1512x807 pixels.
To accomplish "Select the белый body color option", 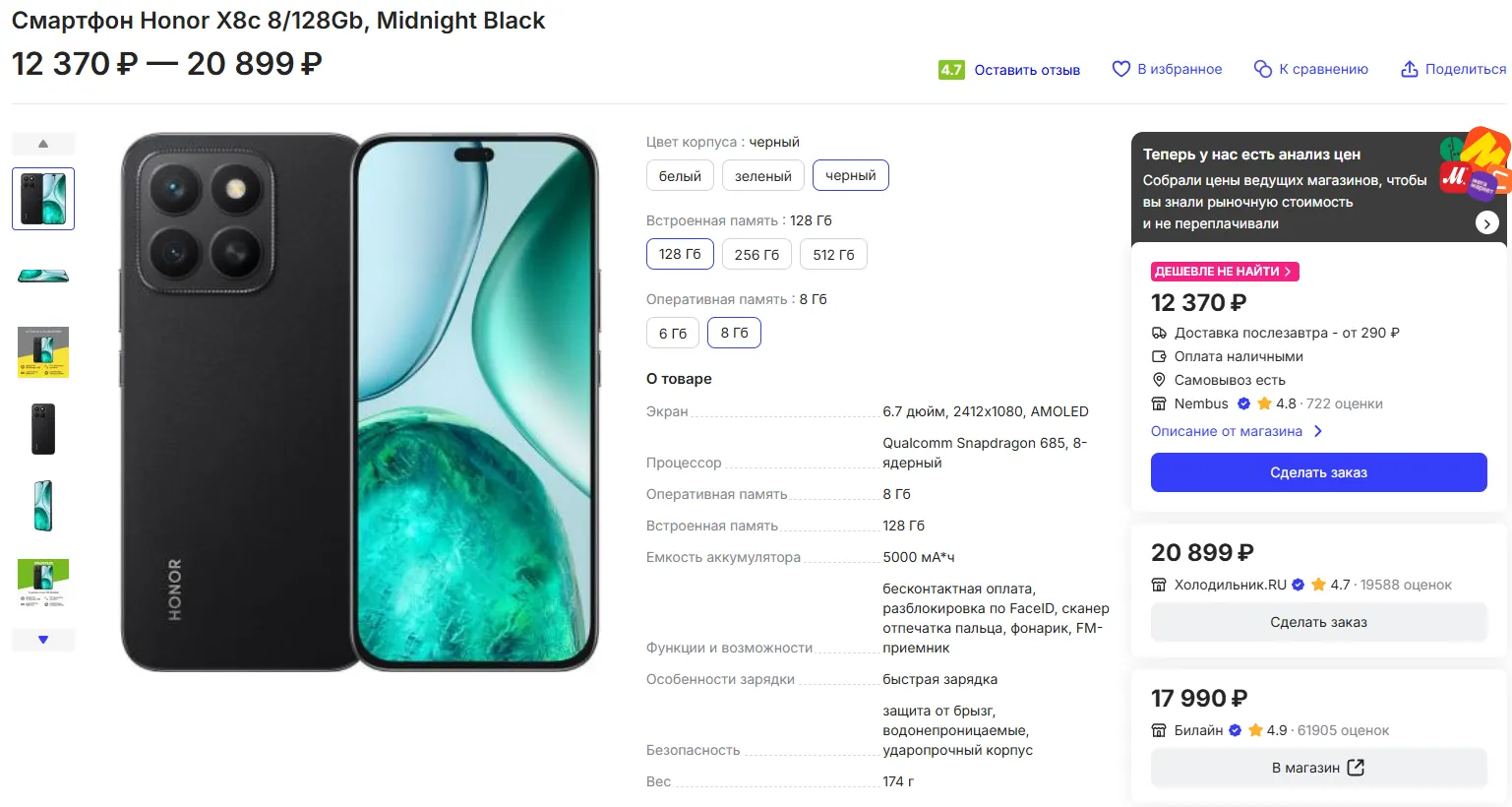I will pyautogui.click(x=680, y=176).
